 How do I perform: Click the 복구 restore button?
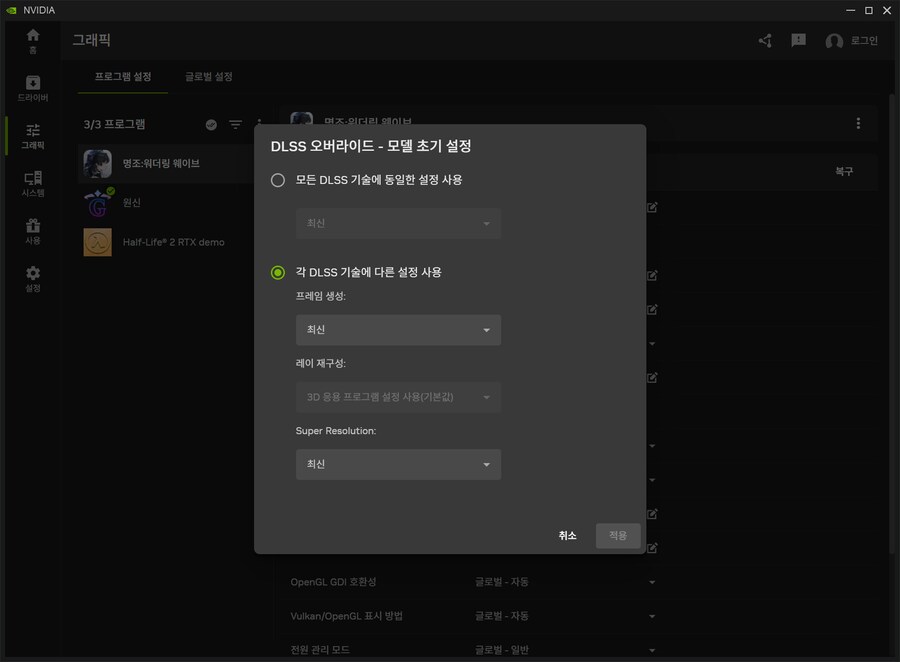(x=844, y=172)
